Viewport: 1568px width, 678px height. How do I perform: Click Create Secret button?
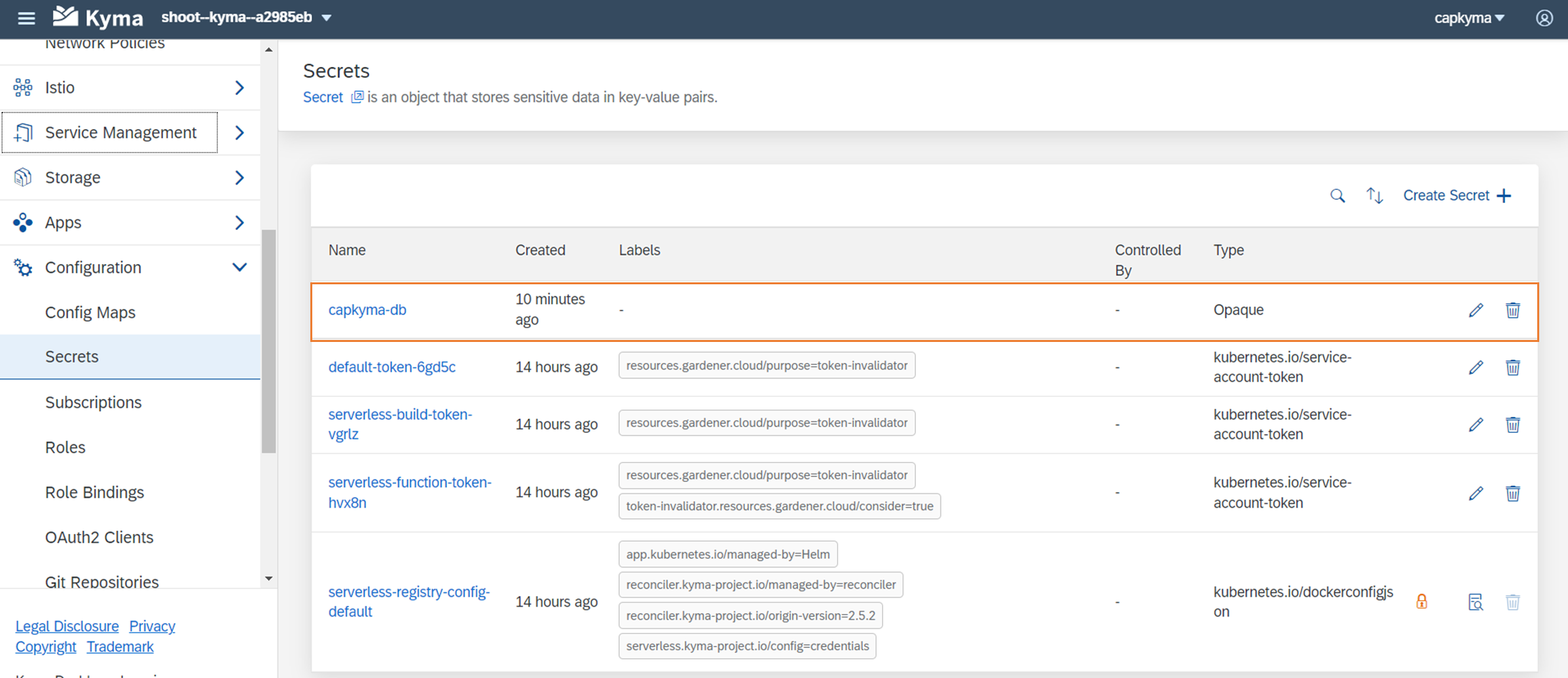1457,195
